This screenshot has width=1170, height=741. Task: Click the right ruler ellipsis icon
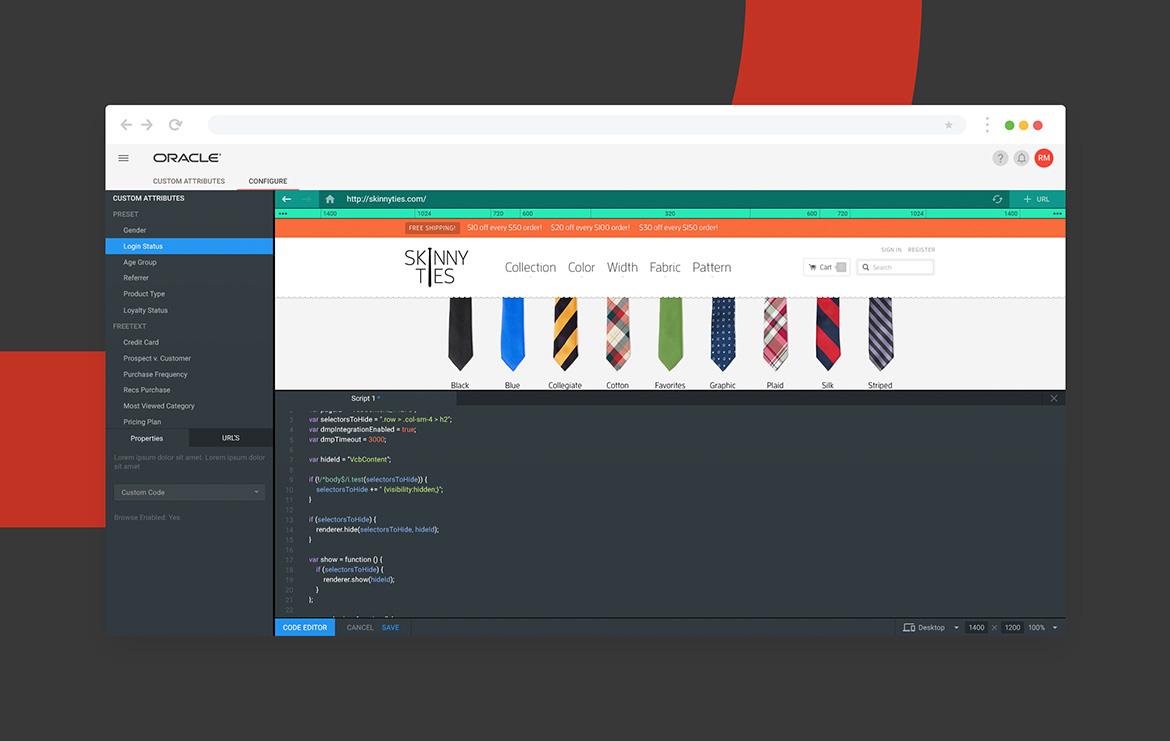[1057, 213]
